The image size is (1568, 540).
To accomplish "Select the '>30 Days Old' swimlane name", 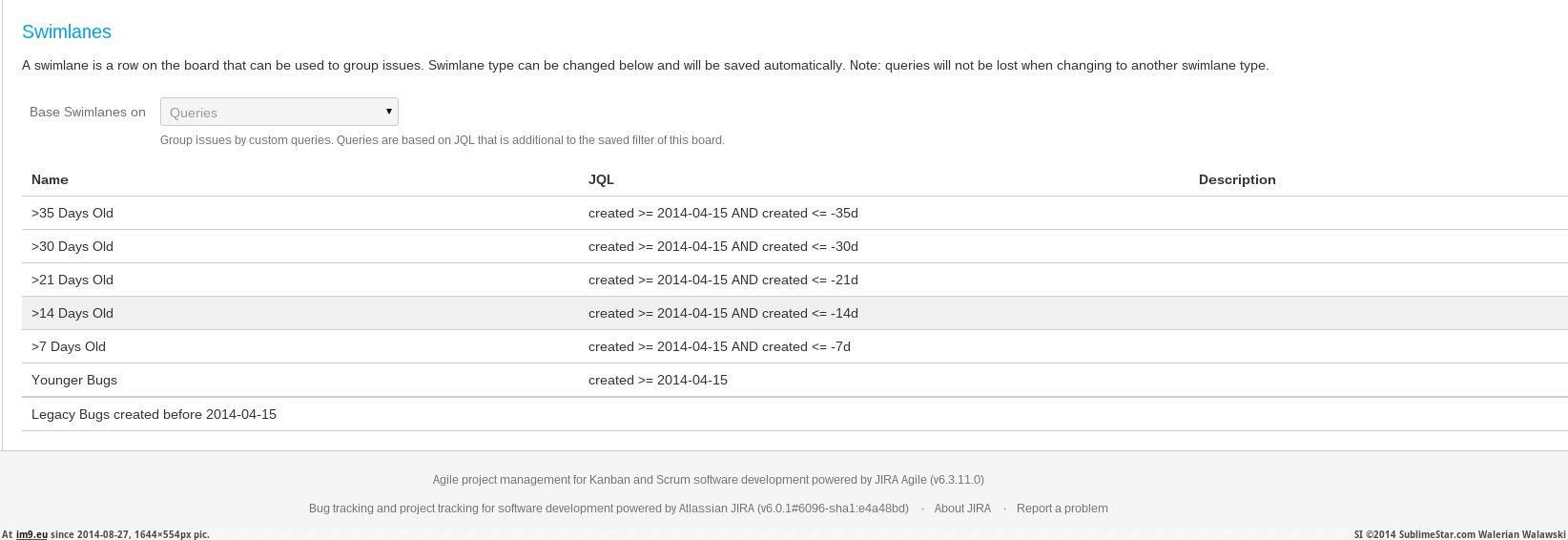I will click(72, 246).
